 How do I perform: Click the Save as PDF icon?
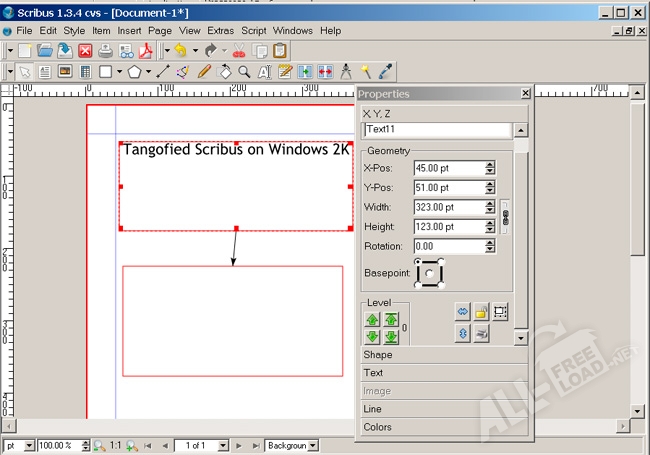(x=145, y=50)
